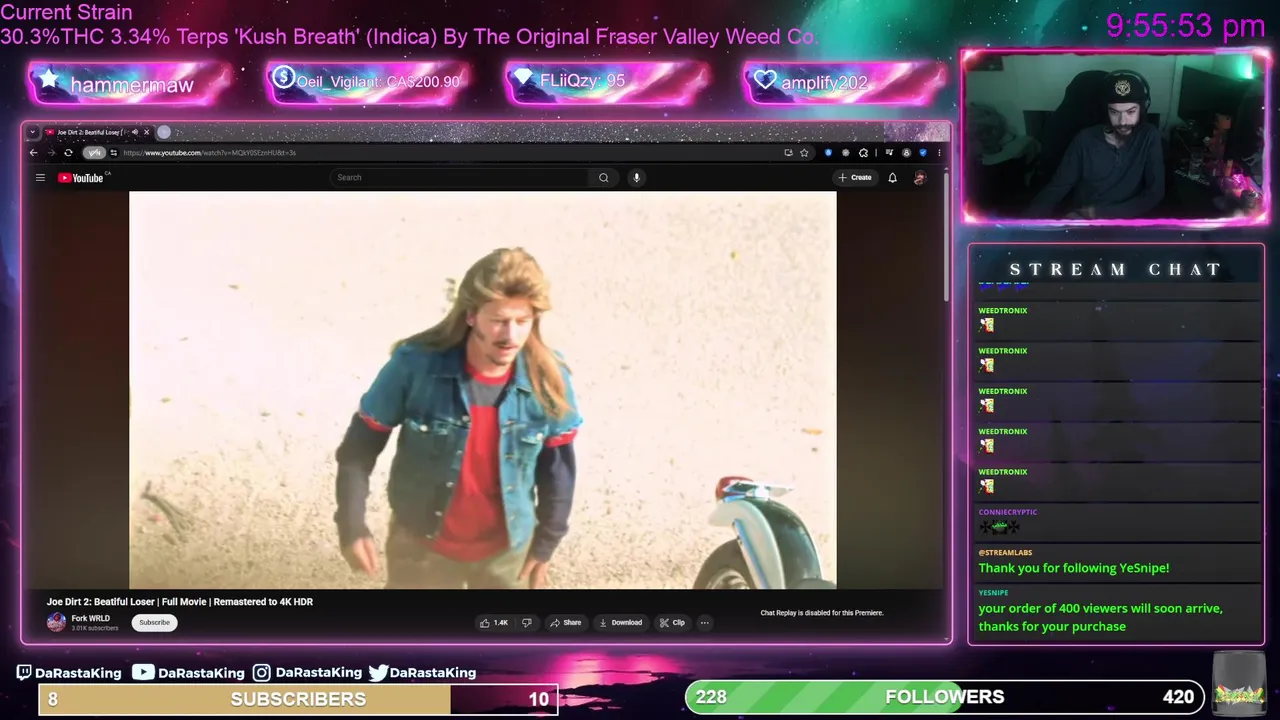Image resolution: width=1280 pixels, height=720 pixels.
Task: Click the Instagram DaRastaKing handle
Action: point(307,673)
